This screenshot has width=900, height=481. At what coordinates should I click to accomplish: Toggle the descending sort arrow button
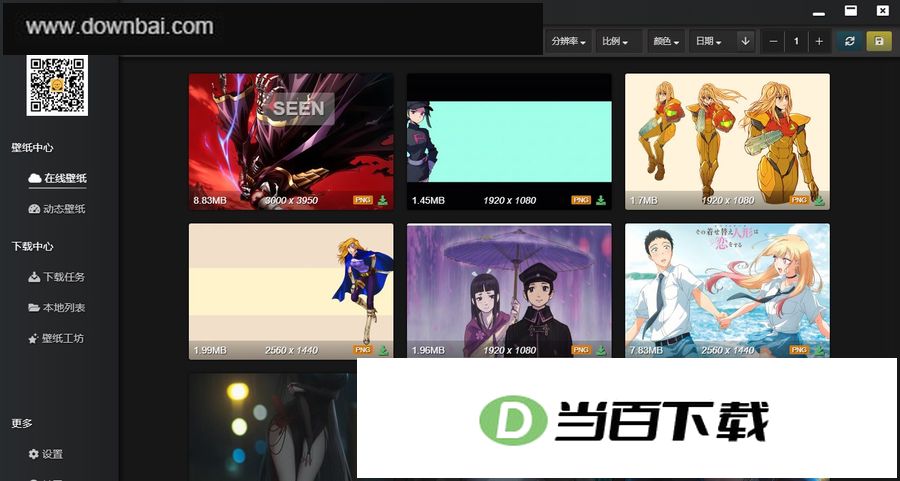tap(746, 41)
